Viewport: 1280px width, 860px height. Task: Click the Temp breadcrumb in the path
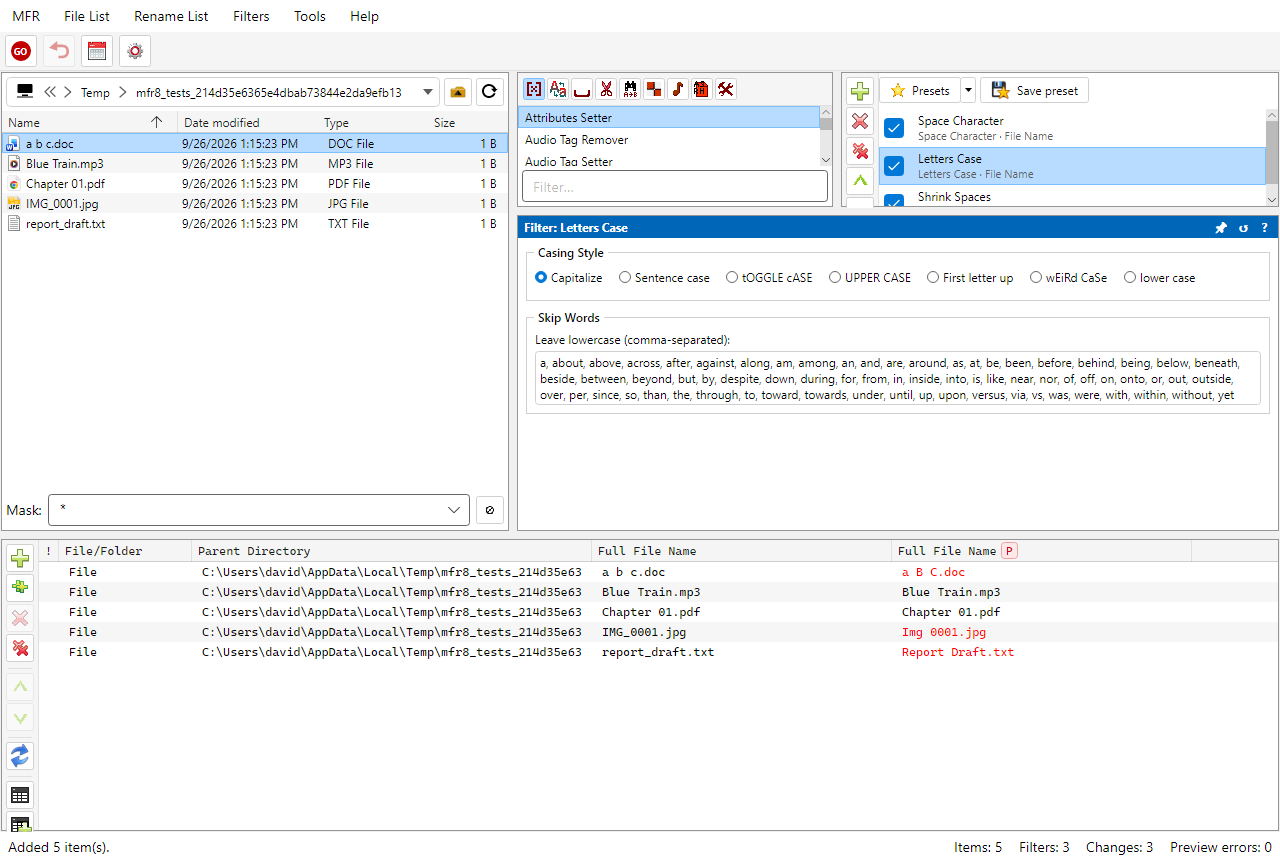click(x=96, y=93)
